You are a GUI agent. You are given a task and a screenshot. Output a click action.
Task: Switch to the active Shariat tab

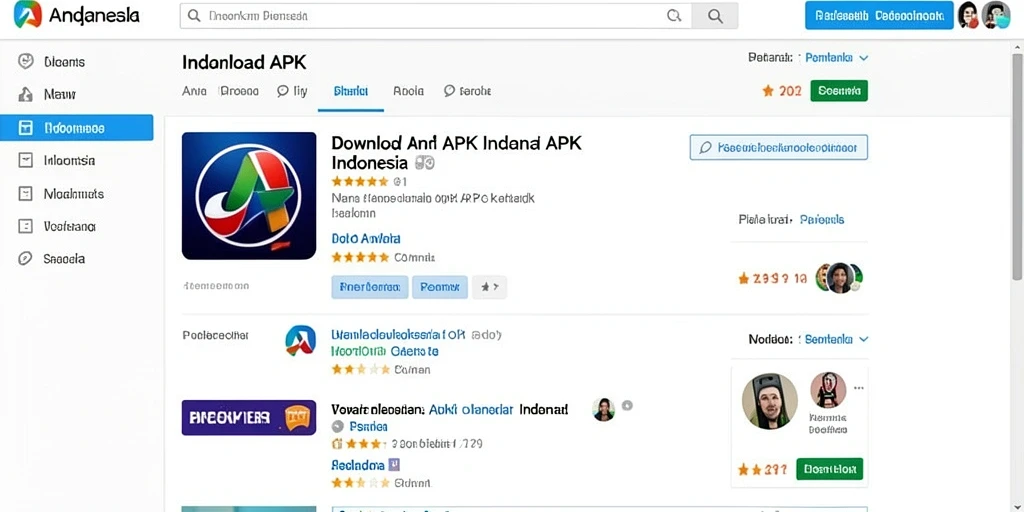click(351, 91)
